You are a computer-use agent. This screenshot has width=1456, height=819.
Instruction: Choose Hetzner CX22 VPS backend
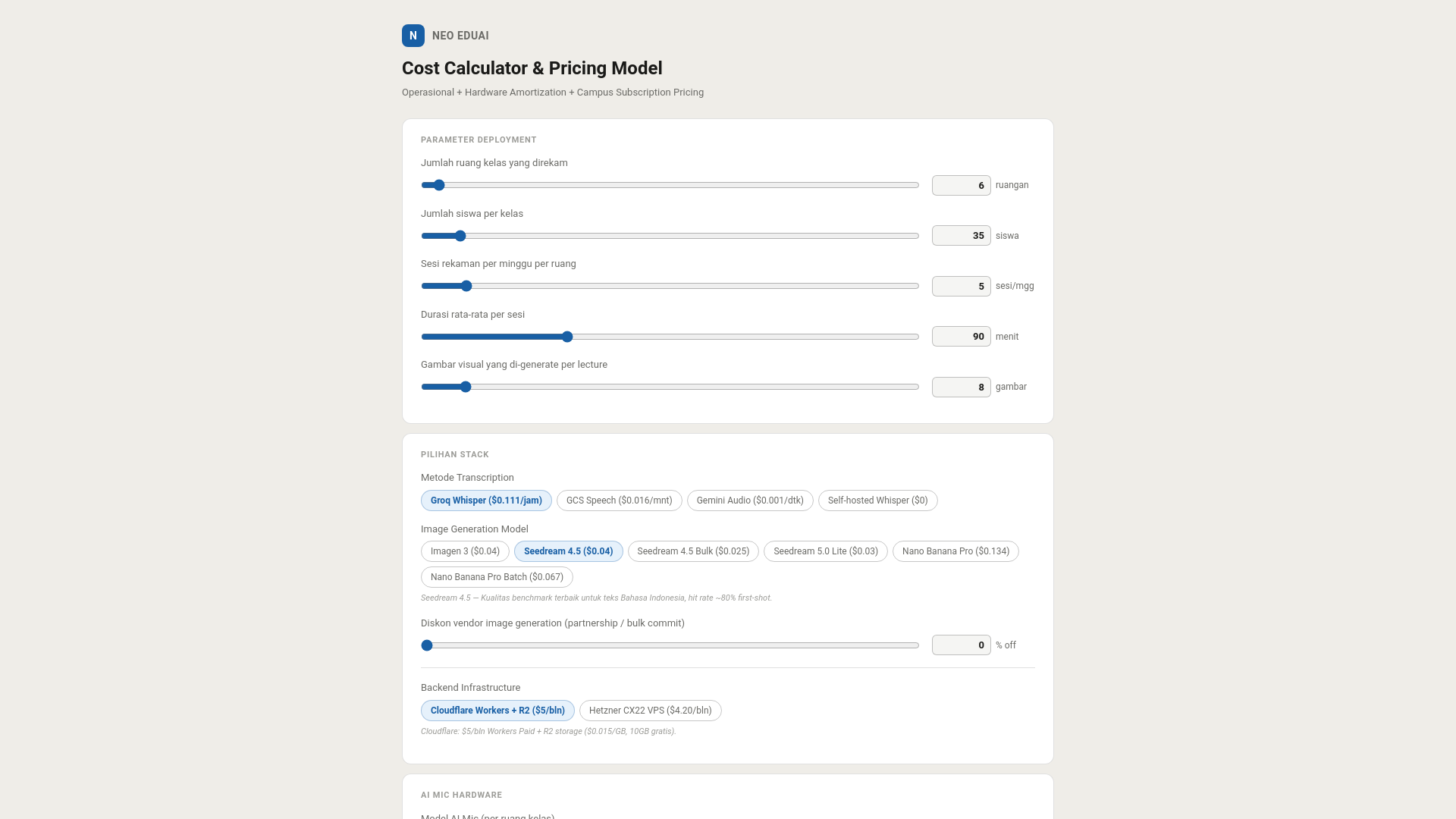point(650,711)
